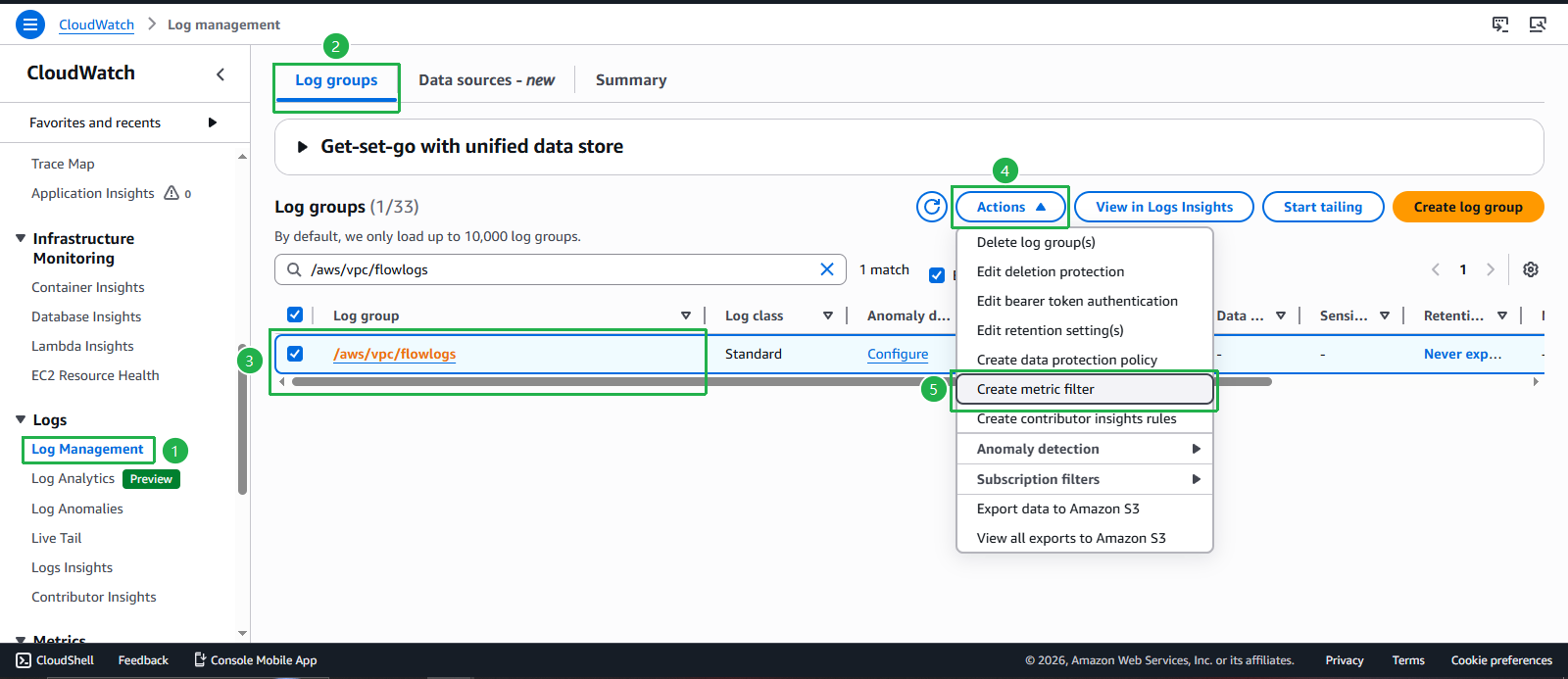The height and width of the screenshot is (679, 1568).
Task: Select View all exports to Amazon S3
Action: (x=1085, y=538)
